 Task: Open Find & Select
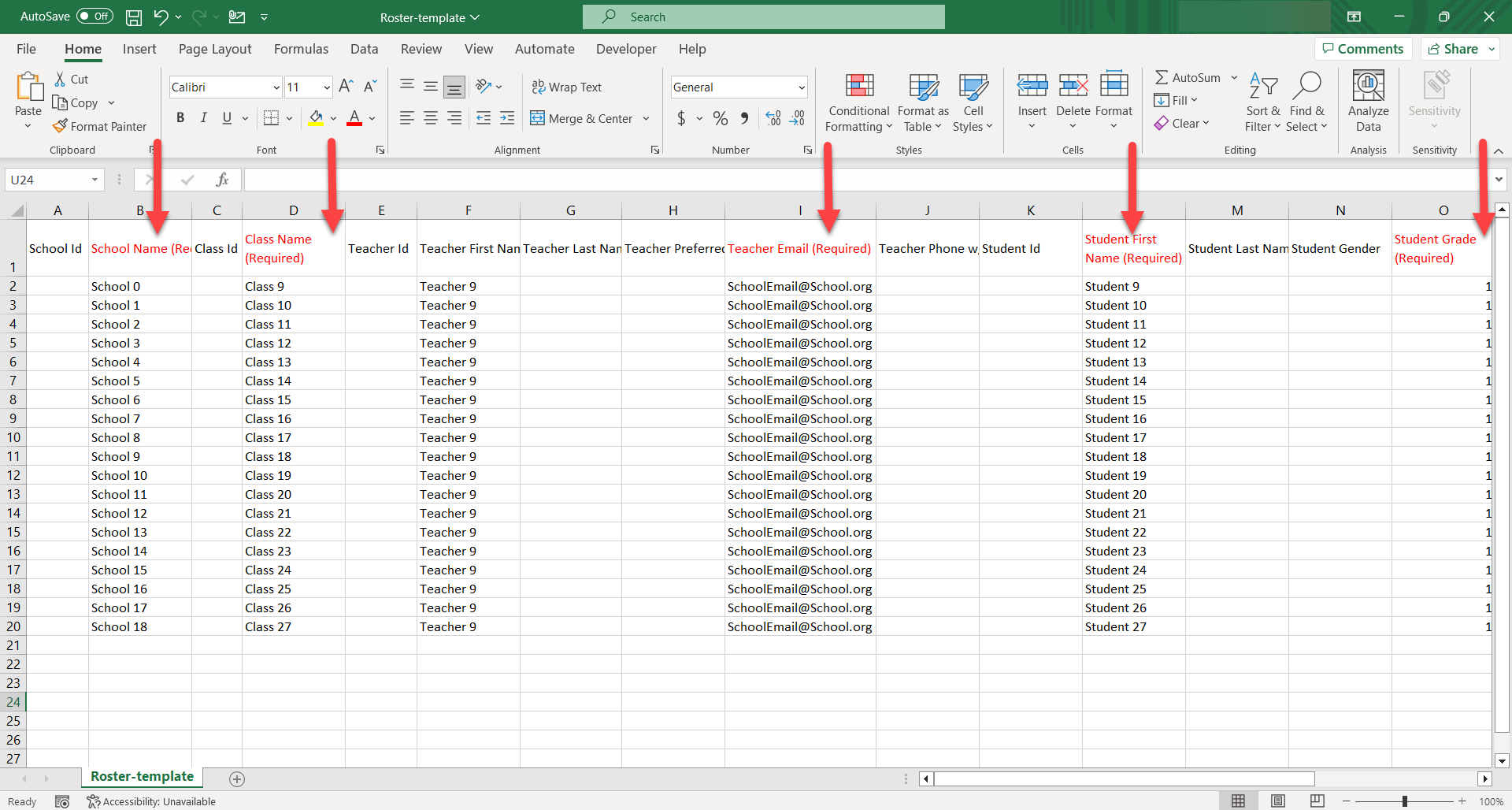click(1306, 103)
